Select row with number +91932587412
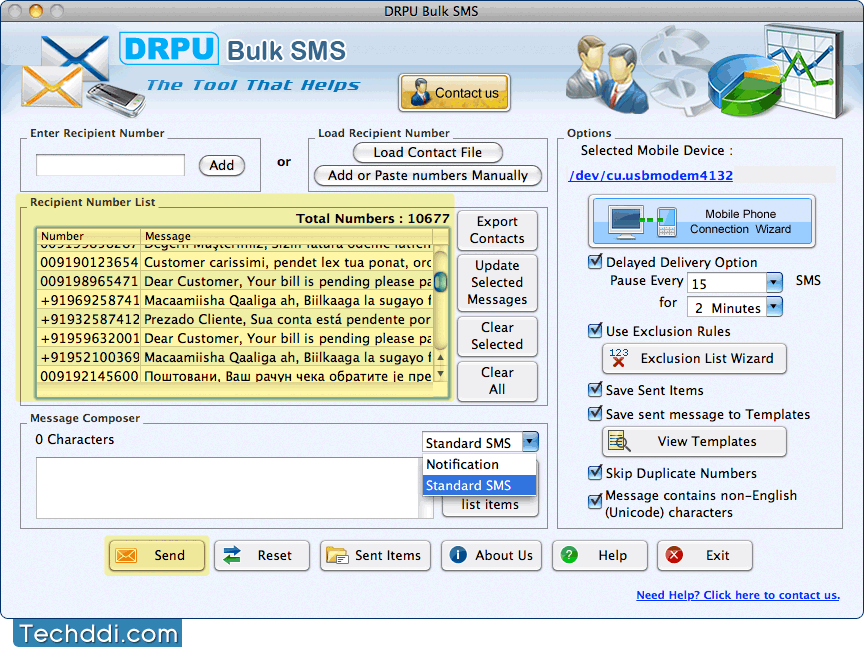The height and width of the screenshot is (647, 864). coord(236,319)
